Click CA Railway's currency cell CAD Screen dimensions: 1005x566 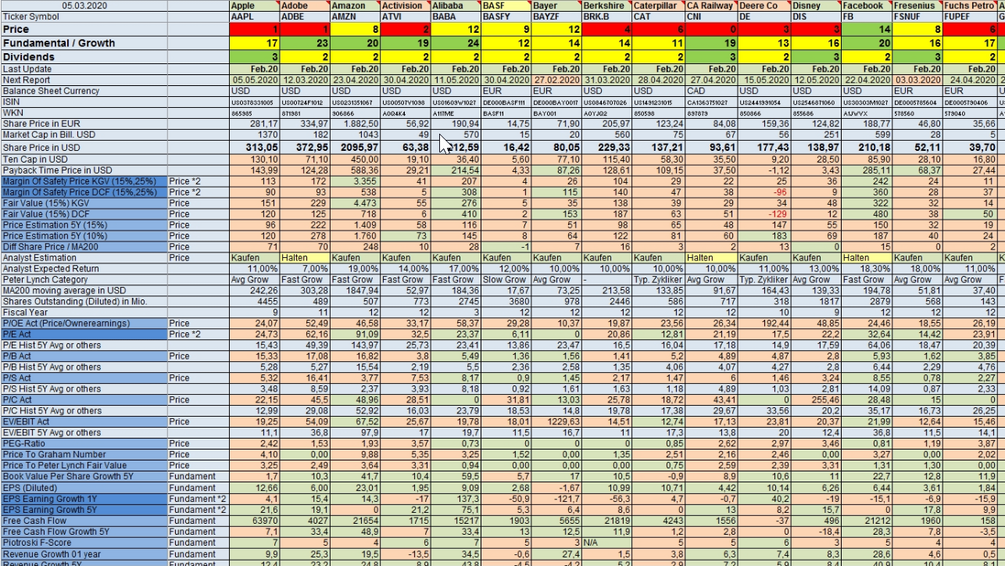(711, 91)
